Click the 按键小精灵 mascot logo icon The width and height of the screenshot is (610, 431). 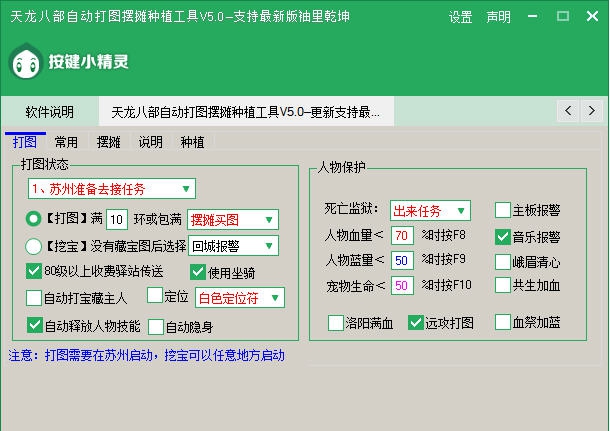tap(25, 61)
